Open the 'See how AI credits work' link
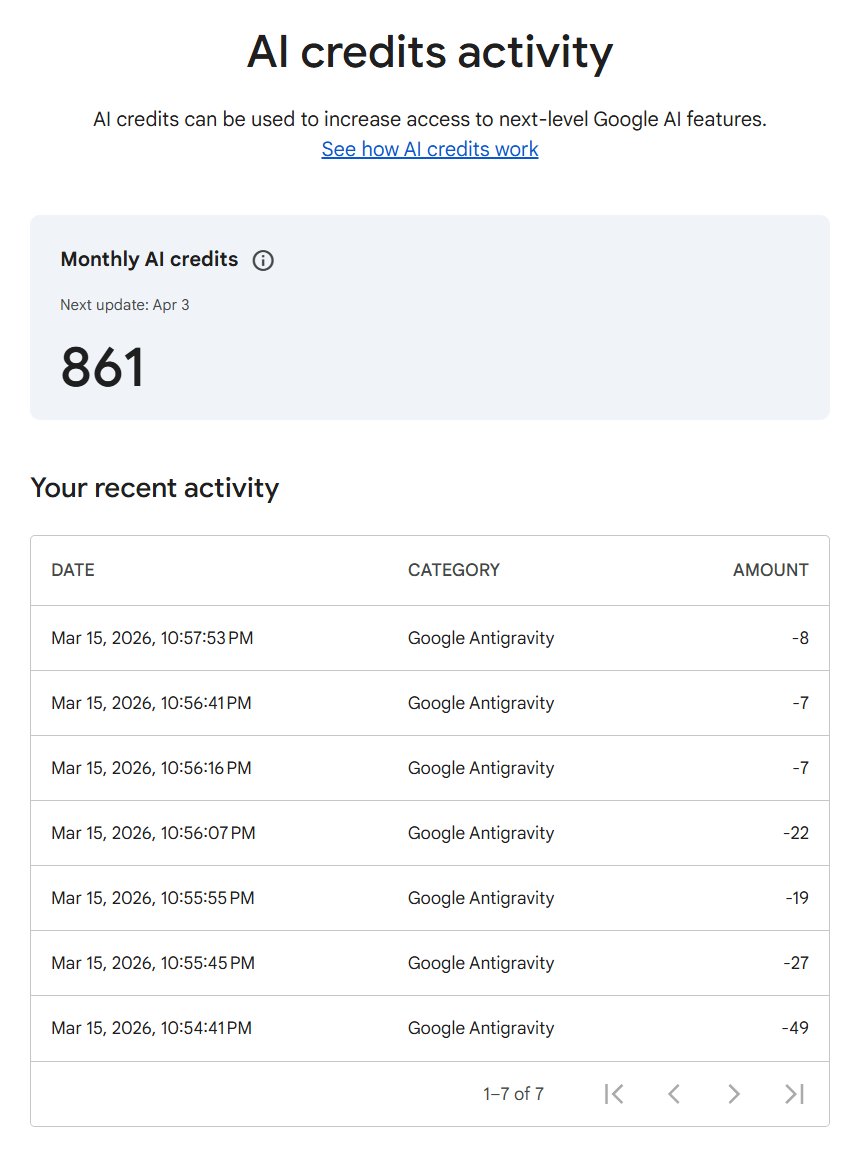846x1152 pixels. click(430, 149)
